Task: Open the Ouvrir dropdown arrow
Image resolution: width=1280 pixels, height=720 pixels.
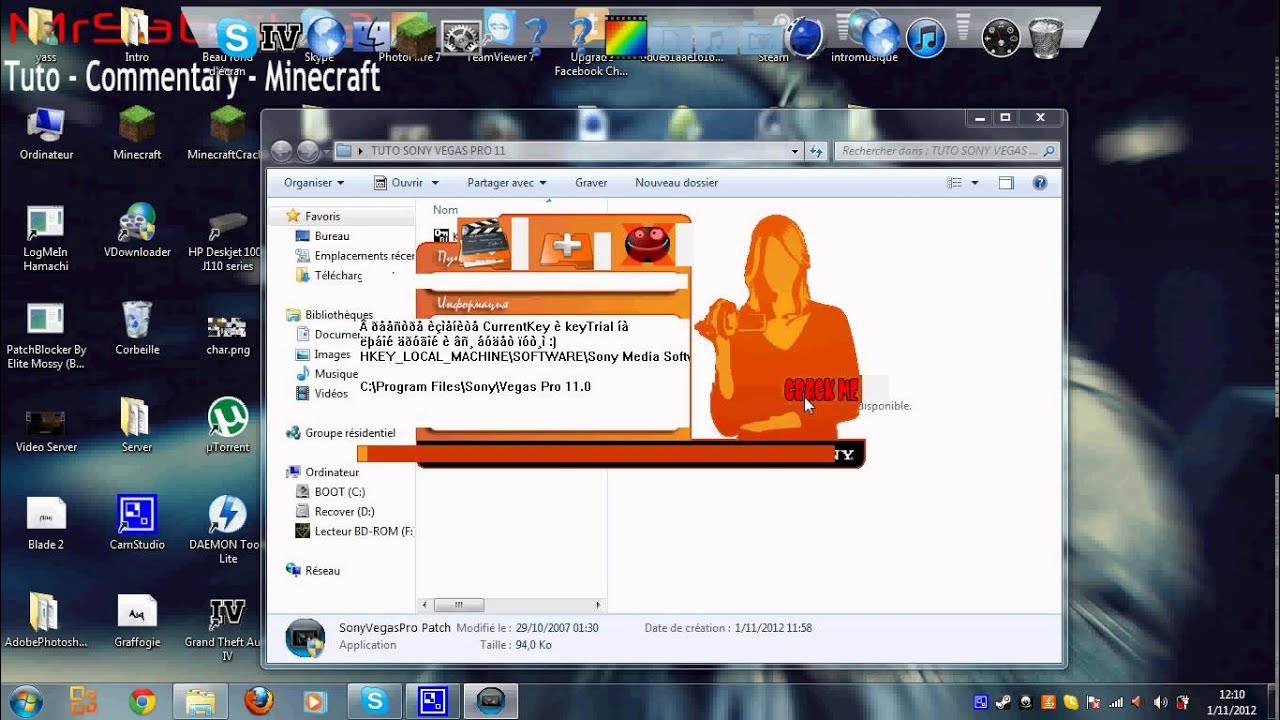Action: tap(435, 183)
